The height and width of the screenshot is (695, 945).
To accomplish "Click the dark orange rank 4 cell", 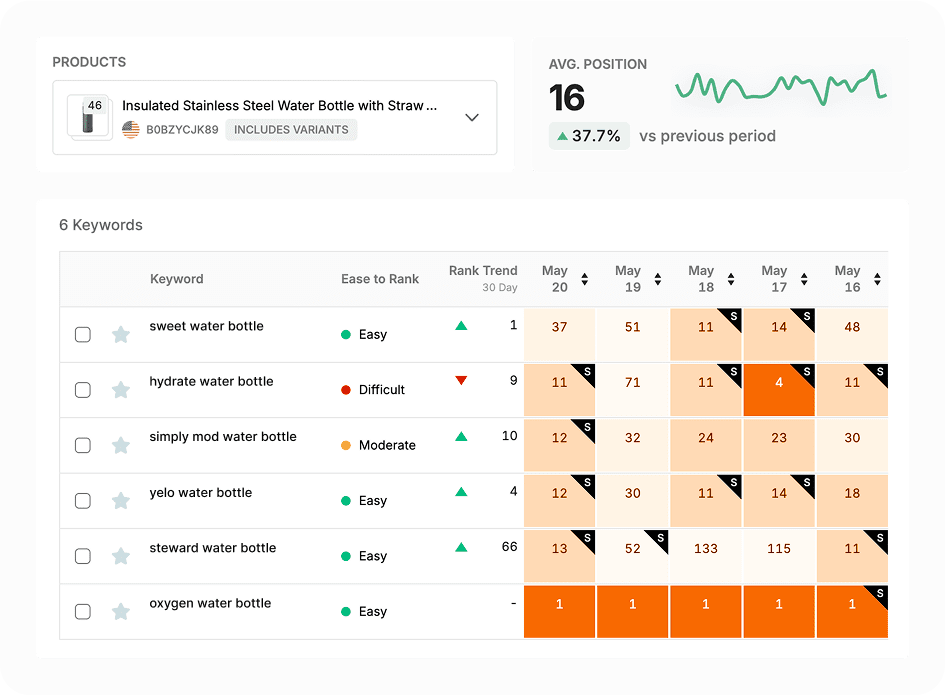I will click(x=779, y=390).
